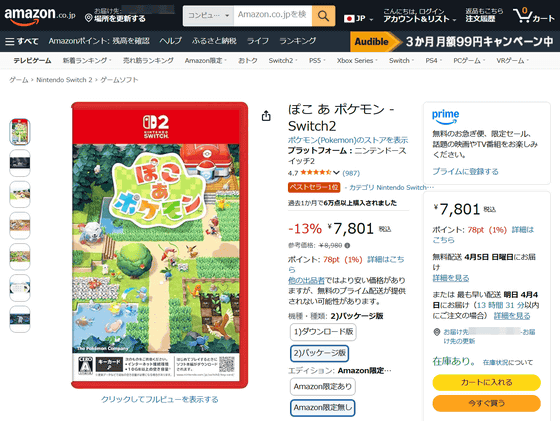Select the 1)ダウンロード版 option
This screenshot has height=421, width=560.
323,332
